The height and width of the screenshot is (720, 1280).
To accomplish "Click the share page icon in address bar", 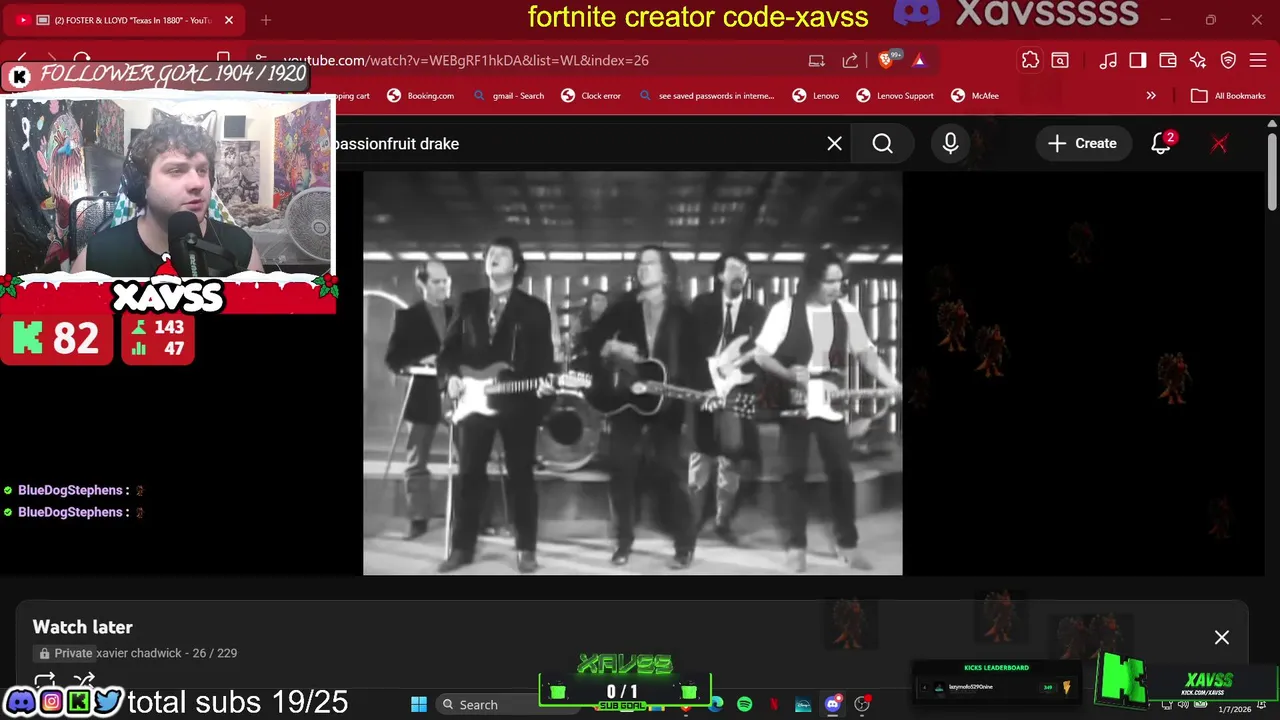I will pos(850,61).
